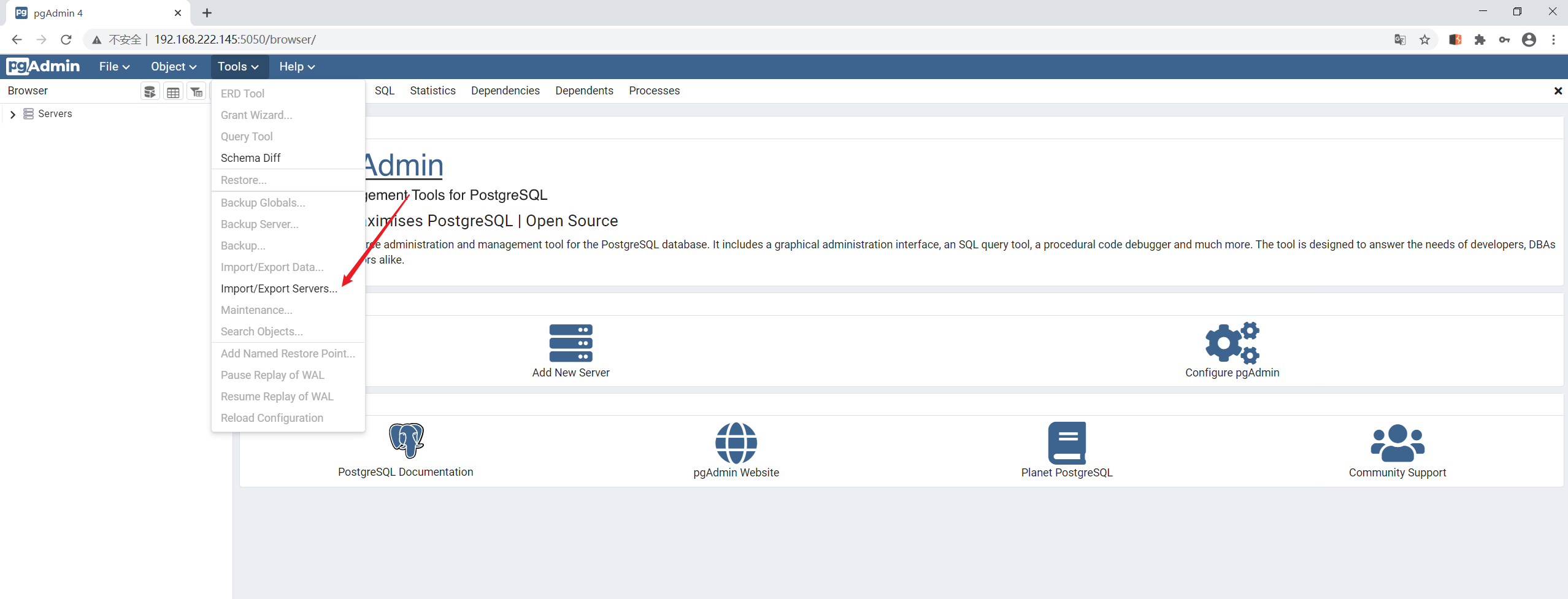Image resolution: width=1568 pixels, height=599 pixels.
Task: Click the Add New Server label
Action: pos(571,372)
